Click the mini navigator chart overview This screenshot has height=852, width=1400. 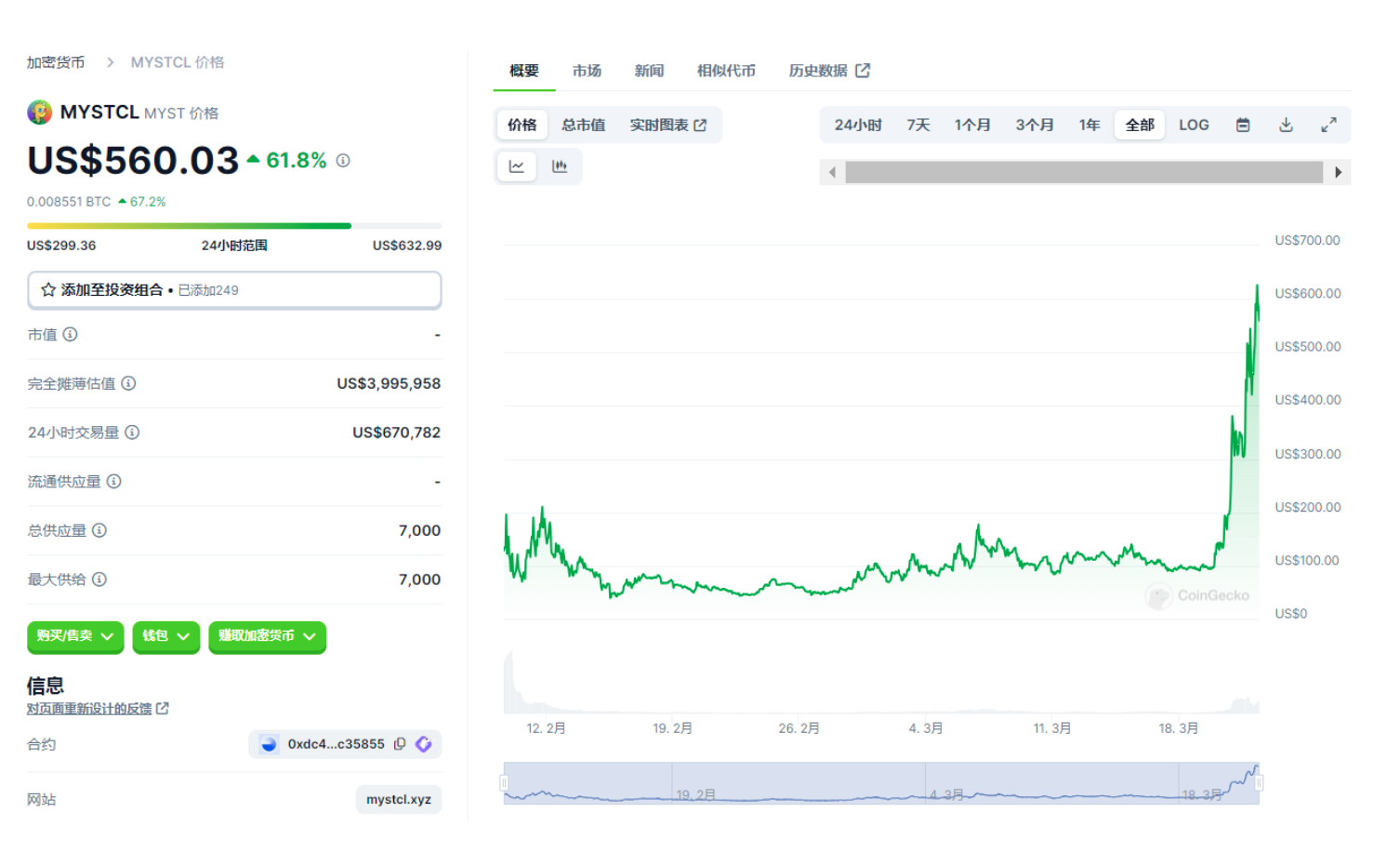(881, 783)
